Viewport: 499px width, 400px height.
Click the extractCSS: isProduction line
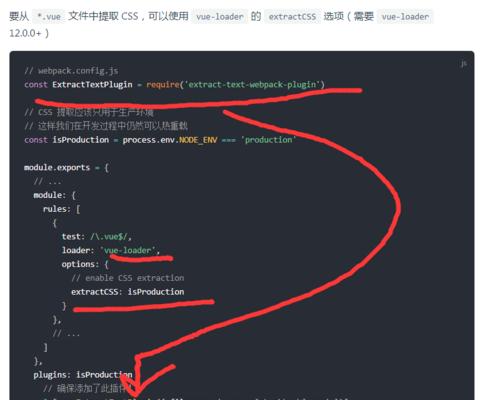point(127,292)
